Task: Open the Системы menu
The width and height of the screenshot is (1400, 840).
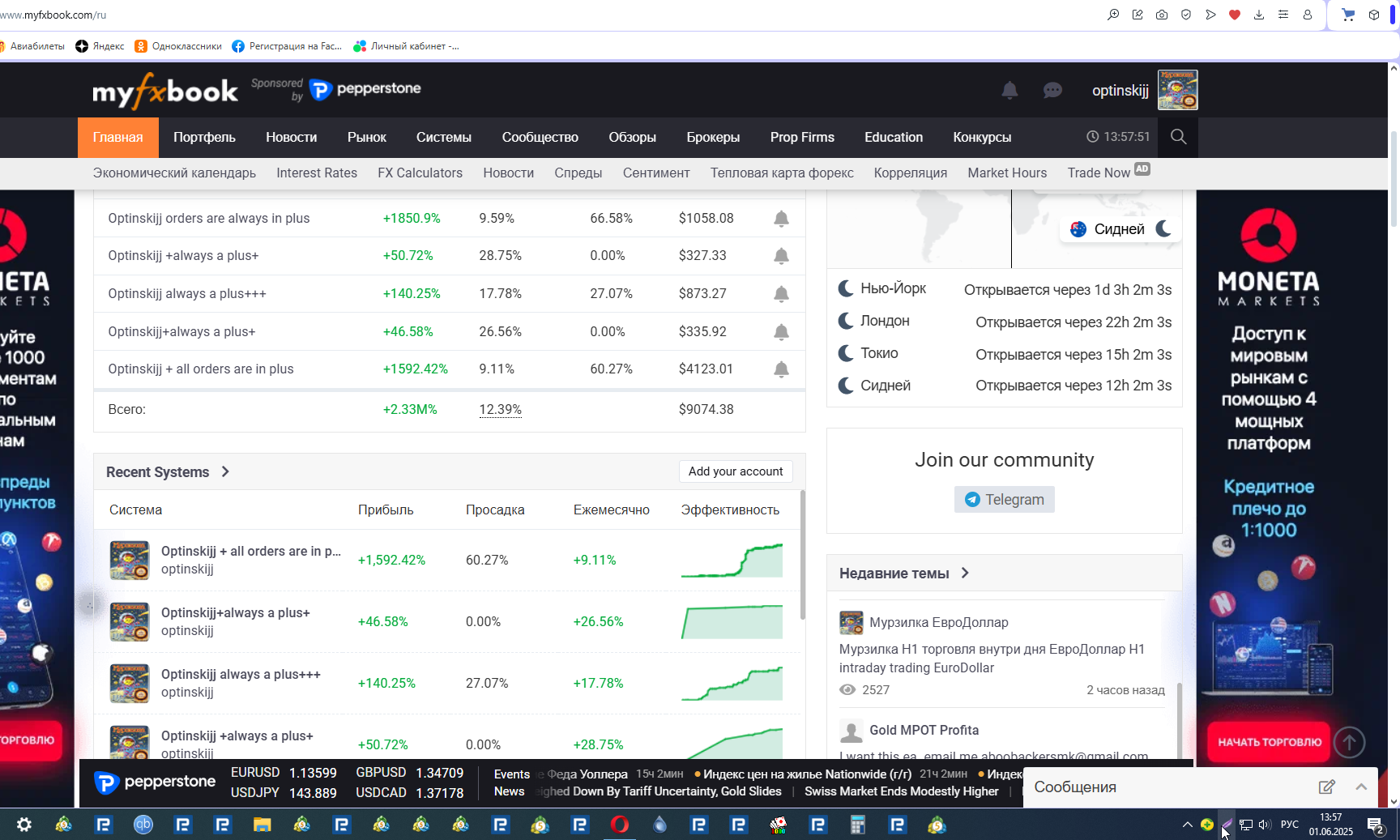Action: point(444,138)
